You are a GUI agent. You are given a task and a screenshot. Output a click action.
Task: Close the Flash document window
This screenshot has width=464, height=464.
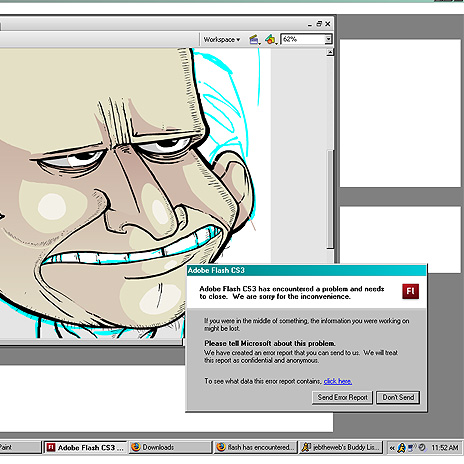[328, 24]
